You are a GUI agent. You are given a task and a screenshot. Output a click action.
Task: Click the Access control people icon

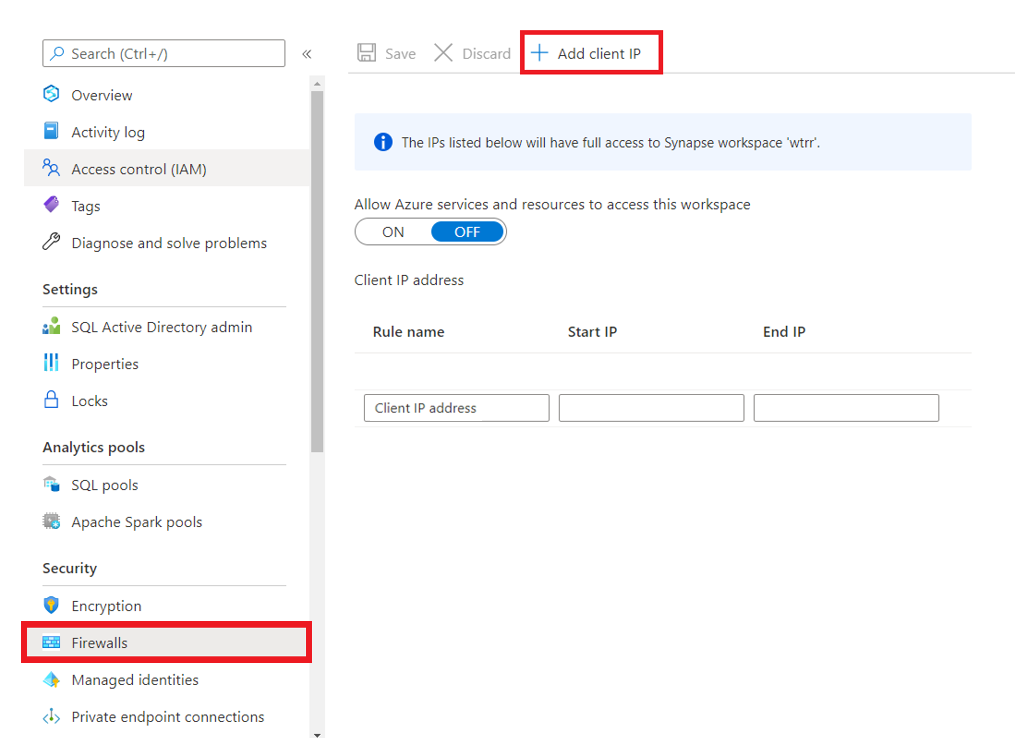(51, 168)
